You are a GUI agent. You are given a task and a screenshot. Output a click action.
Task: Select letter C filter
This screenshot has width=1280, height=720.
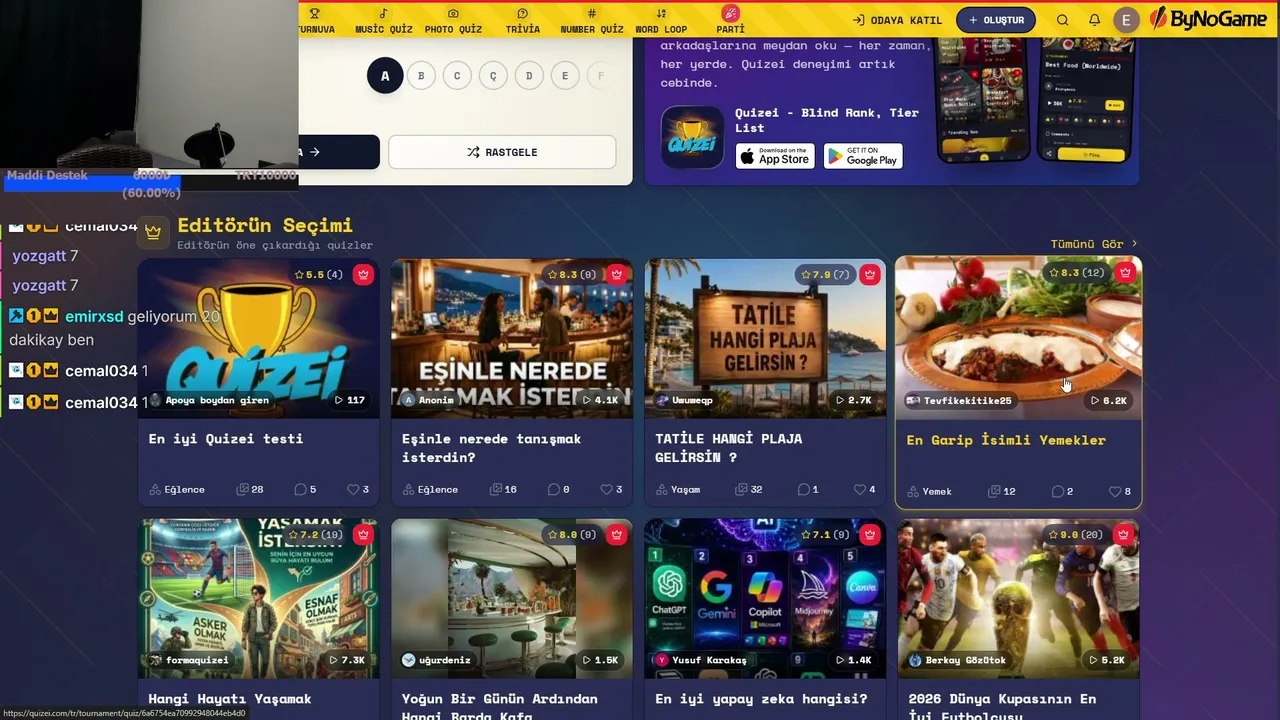(457, 76)
